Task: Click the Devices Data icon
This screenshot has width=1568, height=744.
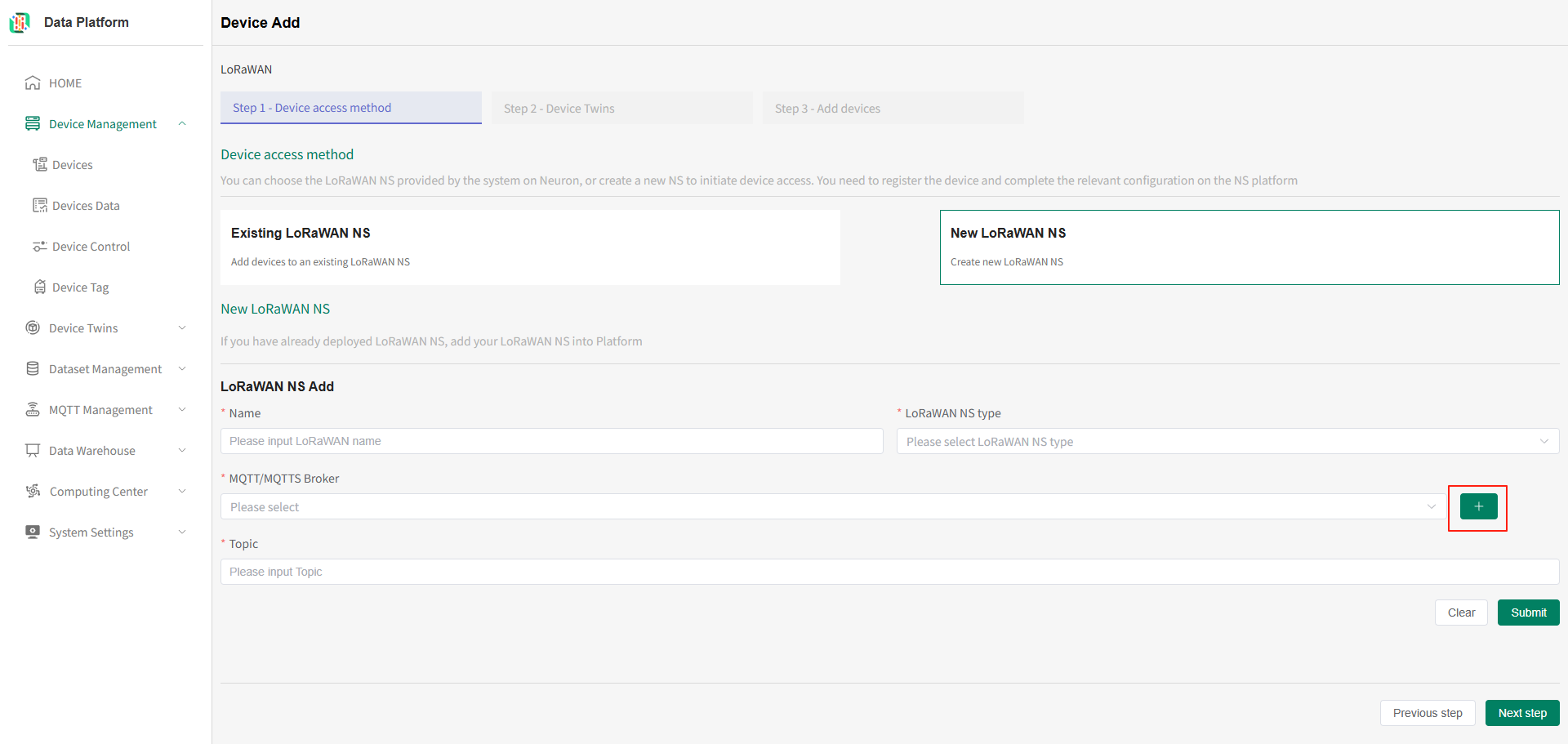Action: tap(39, 206)
